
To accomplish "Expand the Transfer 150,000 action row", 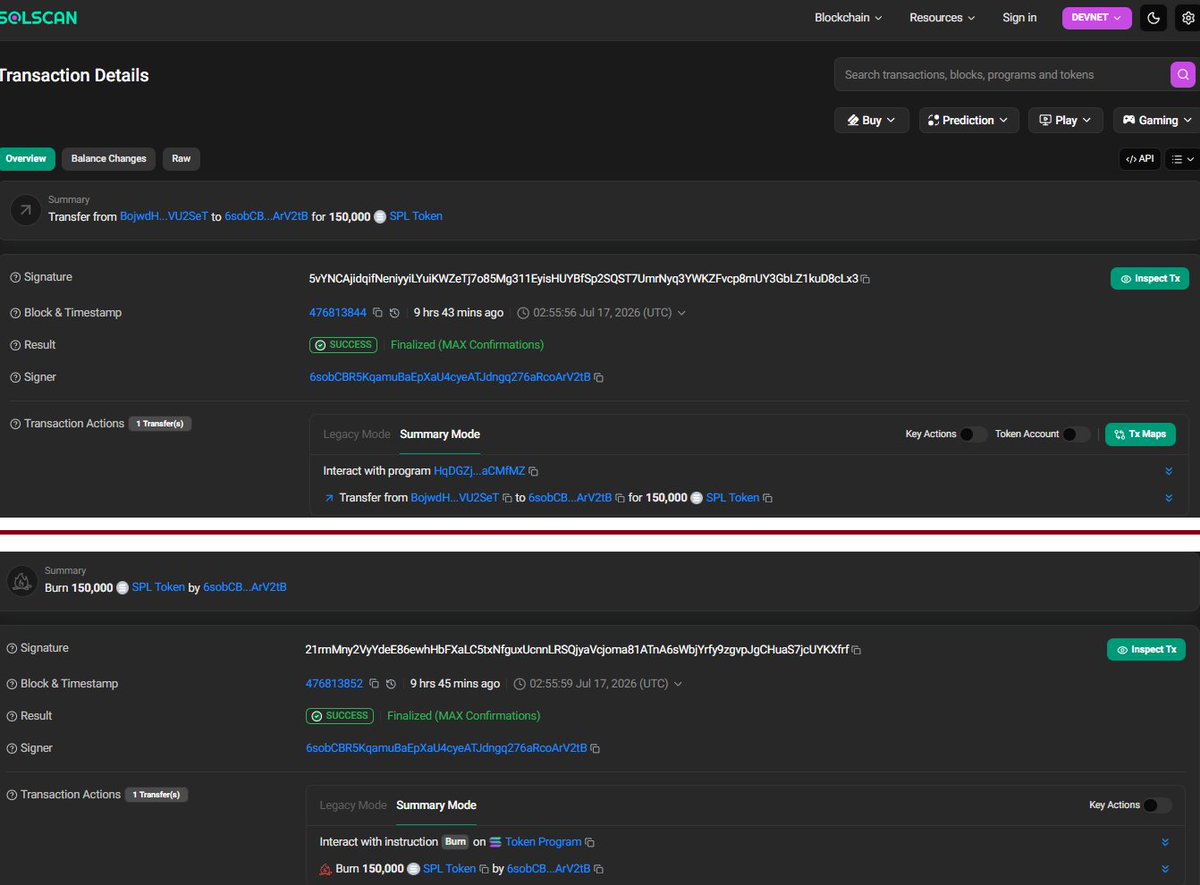I will pos(1169,498).
